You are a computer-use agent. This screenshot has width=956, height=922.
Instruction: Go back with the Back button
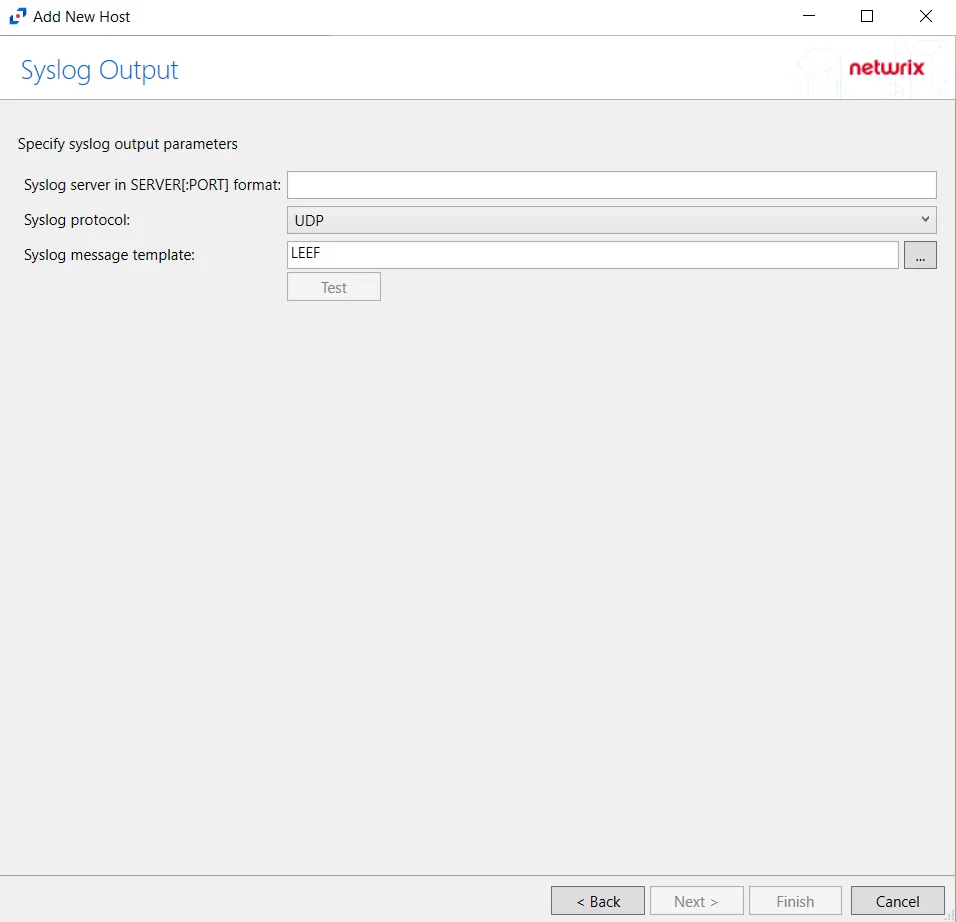(x=598, y=901)
